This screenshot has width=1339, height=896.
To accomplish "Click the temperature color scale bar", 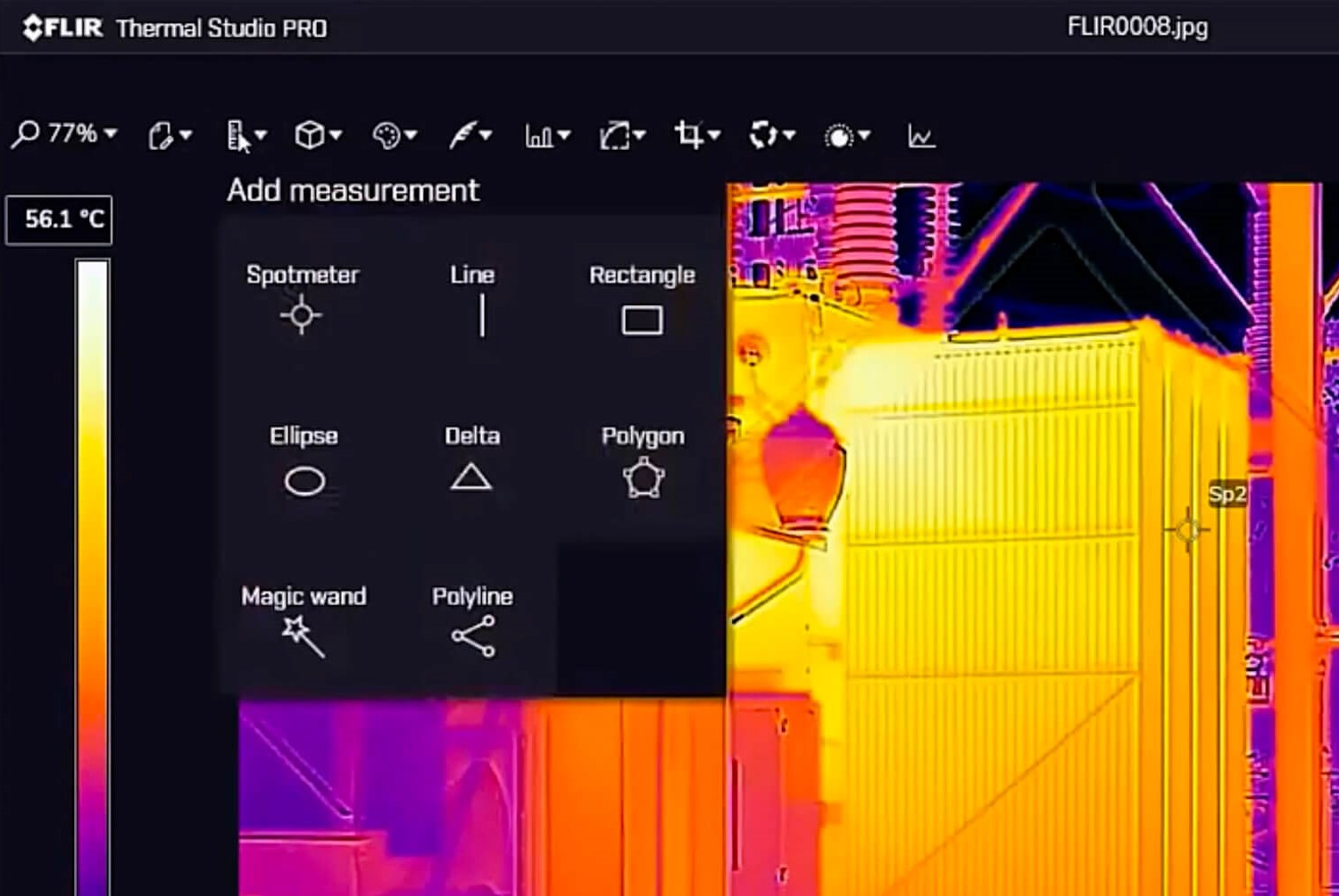I will click(x=92, y=577).
